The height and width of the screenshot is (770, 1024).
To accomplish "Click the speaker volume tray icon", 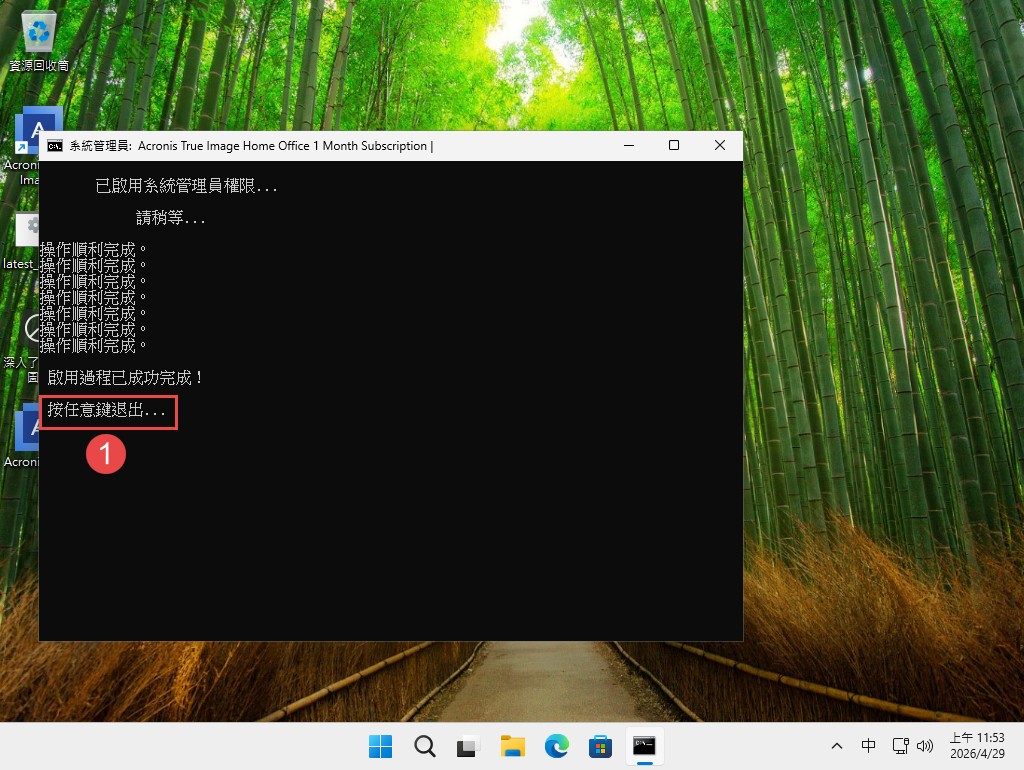I will tap(924, 746).
